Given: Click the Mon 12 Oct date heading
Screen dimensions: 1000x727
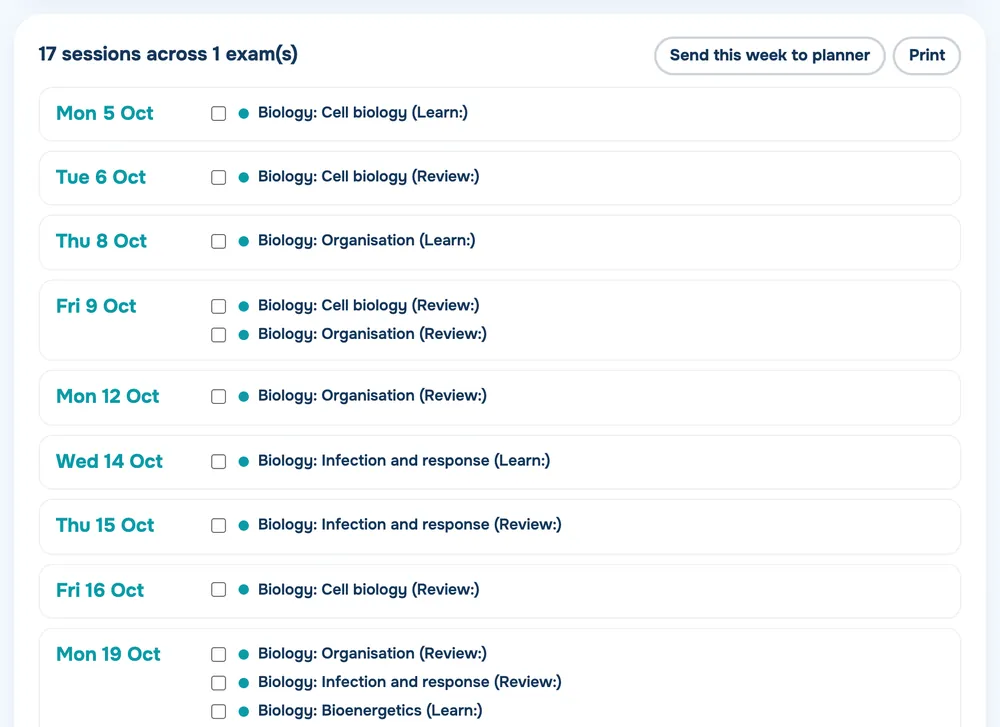Looking at the screenshot, I should click(108, 396).
